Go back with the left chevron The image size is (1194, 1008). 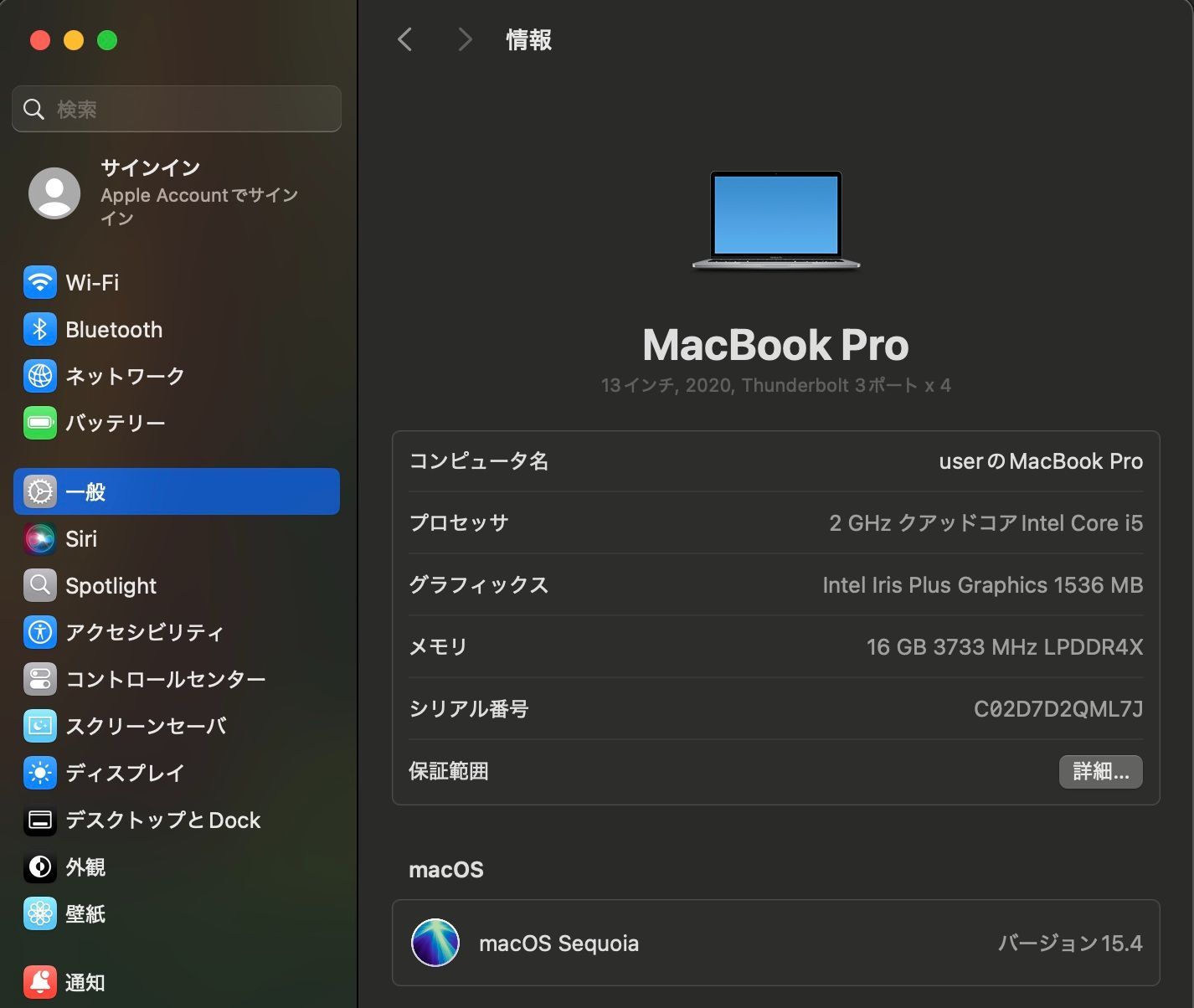tap(405, 39)
